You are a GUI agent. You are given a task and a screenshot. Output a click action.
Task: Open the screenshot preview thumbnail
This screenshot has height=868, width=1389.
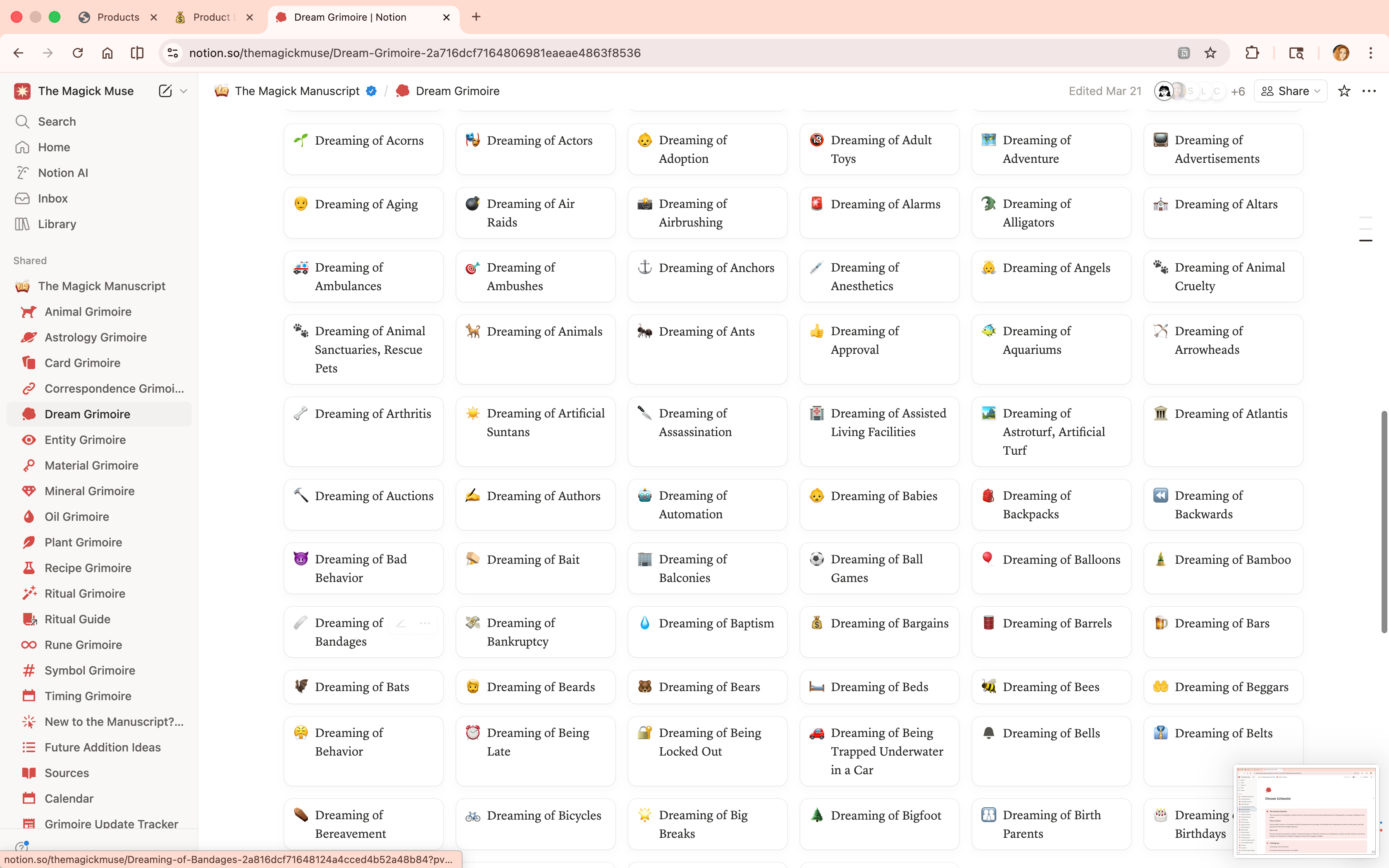pos(1306,810)
